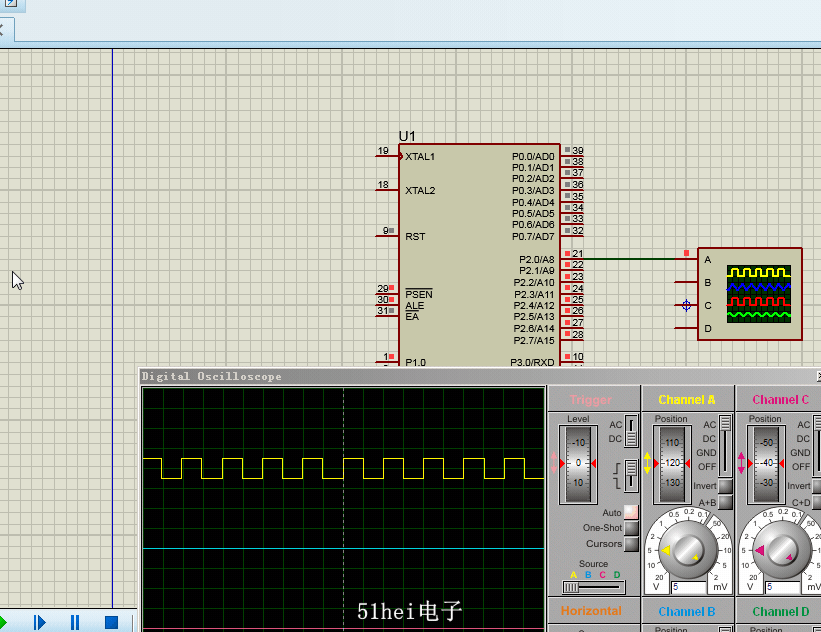Click the P0.7/AD7 pin label
The height and width of the screenshot is (632, 821).
532,237
